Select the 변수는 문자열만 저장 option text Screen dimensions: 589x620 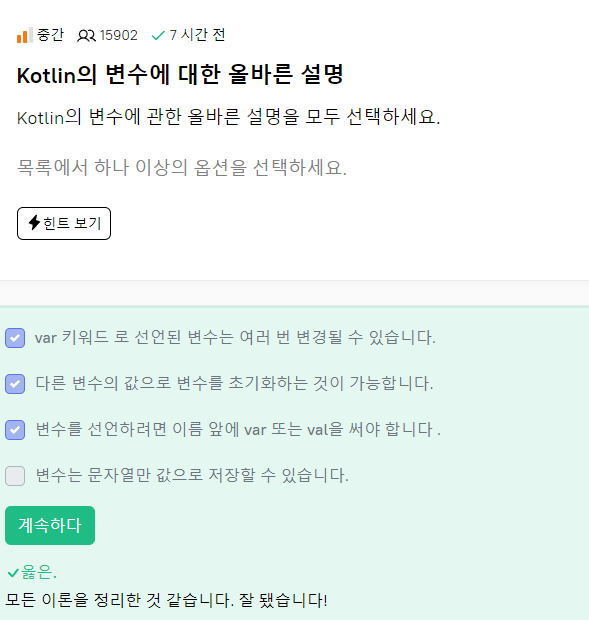coord(192,475)
